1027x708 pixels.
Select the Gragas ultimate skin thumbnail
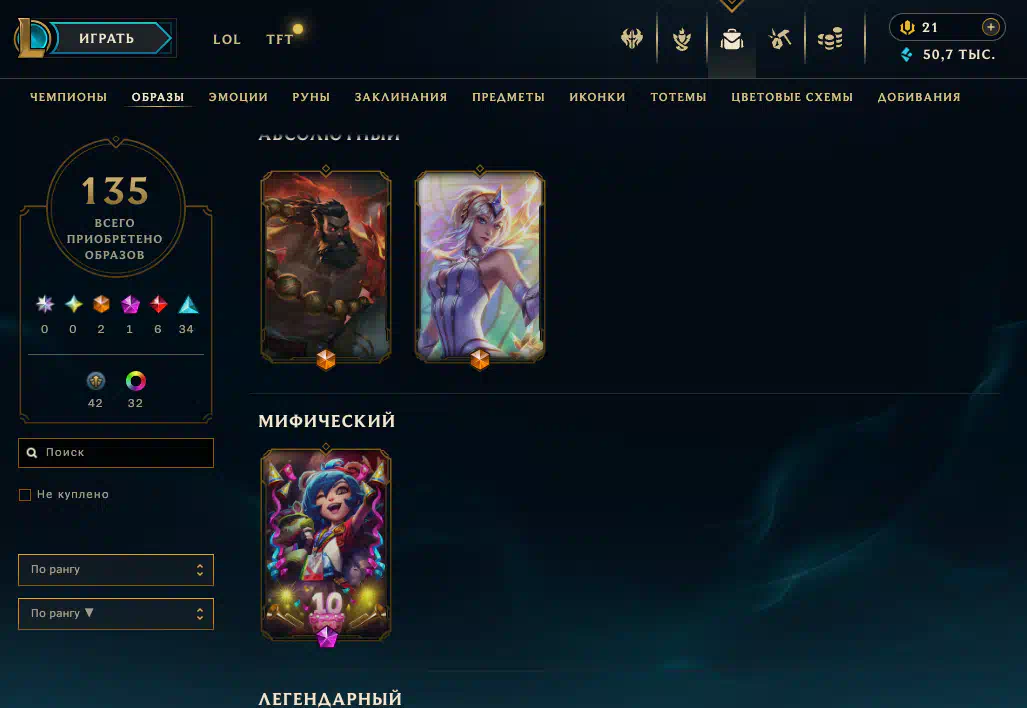[x=326, y=267]
